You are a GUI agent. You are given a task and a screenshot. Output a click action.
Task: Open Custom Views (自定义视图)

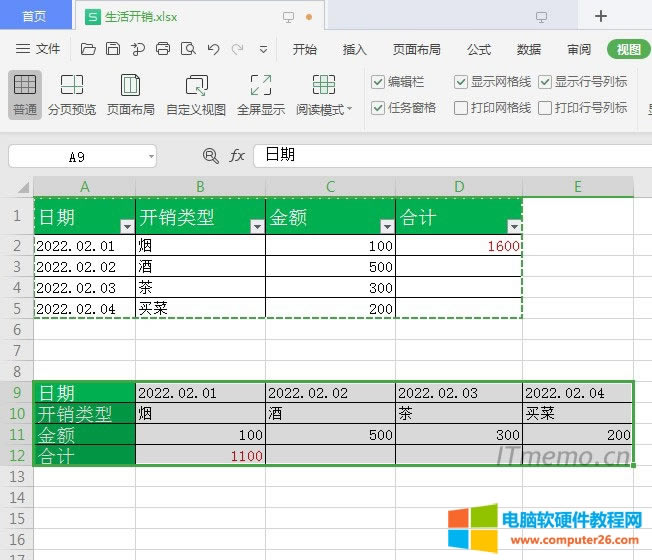196,94
